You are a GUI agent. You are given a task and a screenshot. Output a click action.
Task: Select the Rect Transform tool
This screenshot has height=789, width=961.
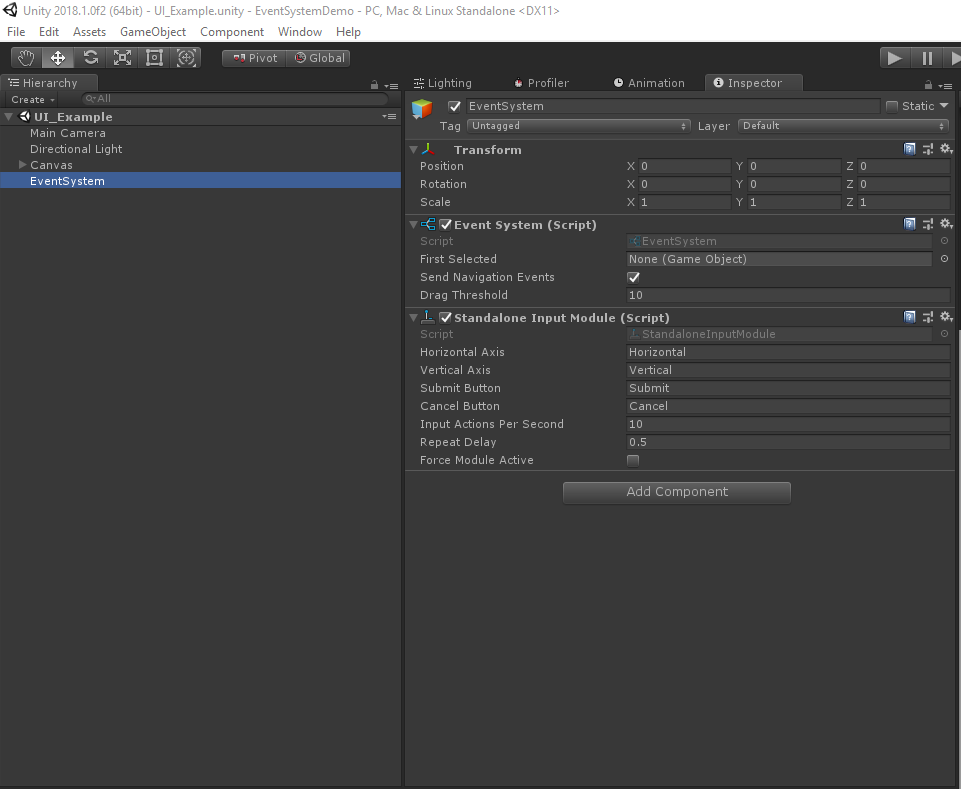154,57
